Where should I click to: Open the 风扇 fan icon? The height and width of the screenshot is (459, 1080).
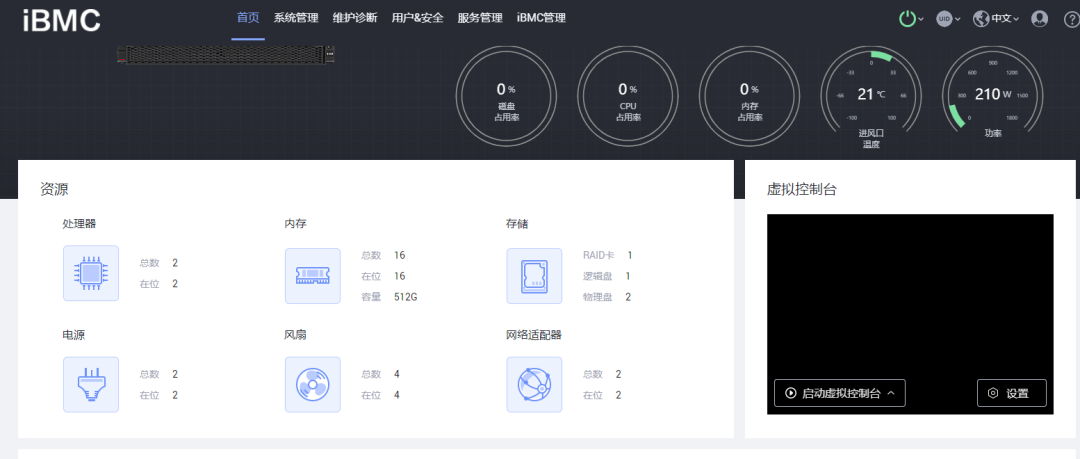pos(313,385)
